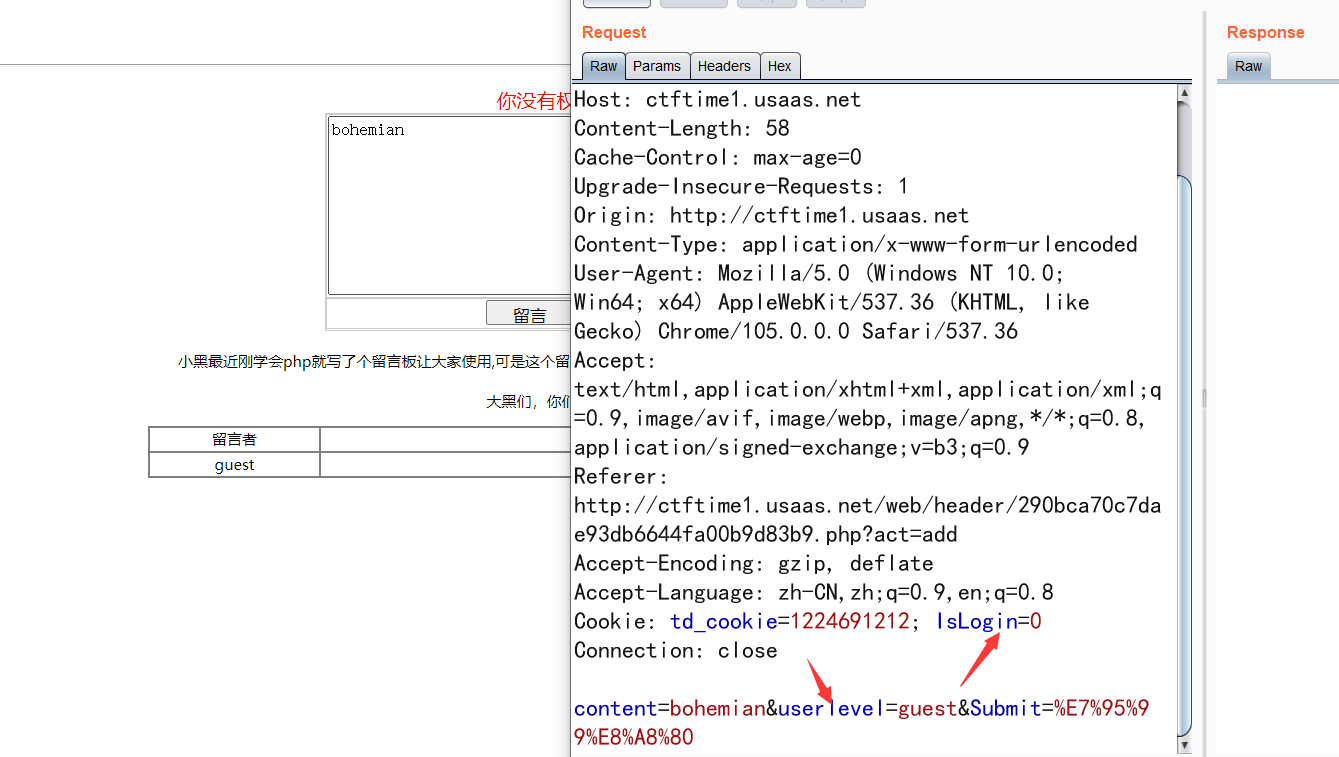Click the splitter handle between Request and Response
This screenshot has height=757, width=1339.
pos(1204,398)
